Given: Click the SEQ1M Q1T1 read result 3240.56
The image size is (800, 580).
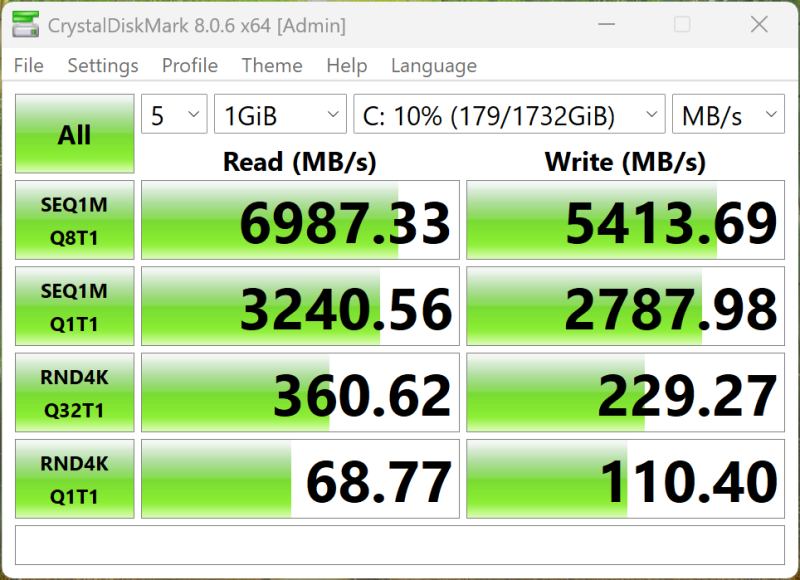Looking at the screenshot, I should point(301,306).
